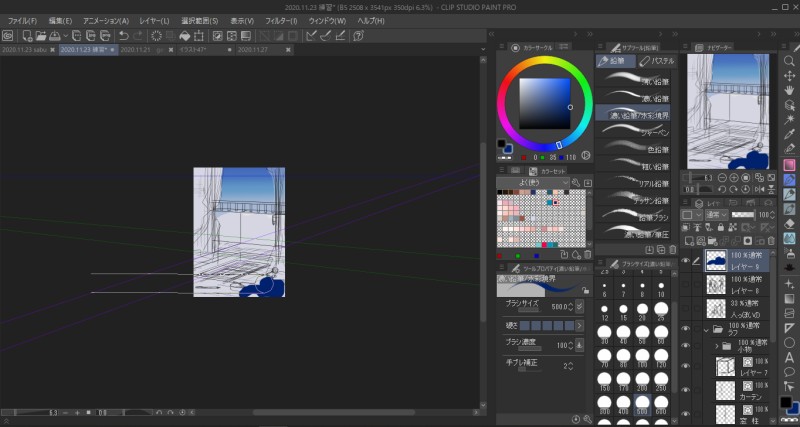Screen dimensions: 800x427
Task: Select the Zoom magnifier tool
Action: [x=789, y=61]
